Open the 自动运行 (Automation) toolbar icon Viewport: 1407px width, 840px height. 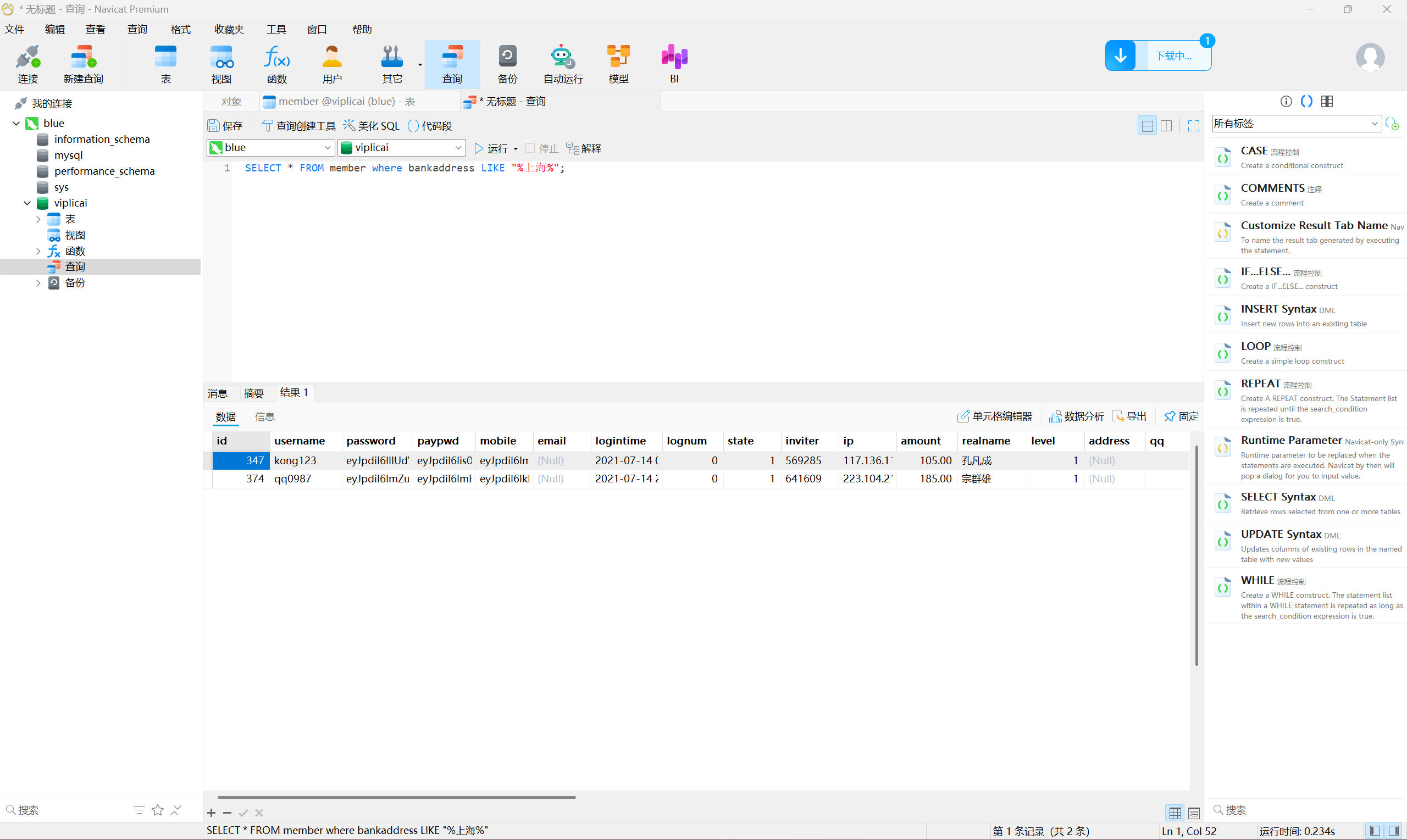[563, 64]
